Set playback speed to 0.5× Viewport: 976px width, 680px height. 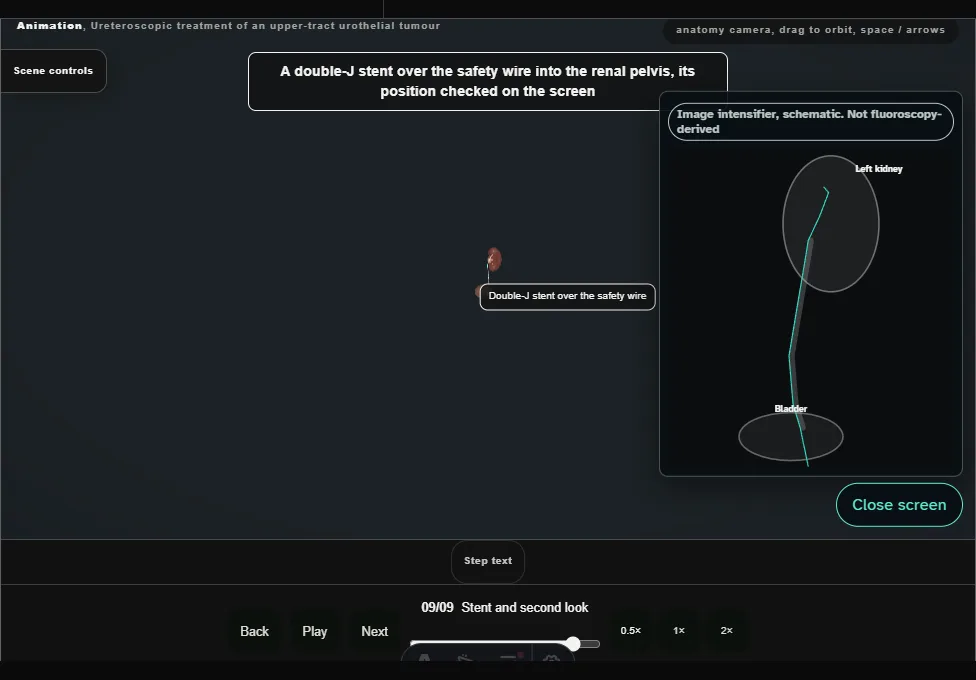[x=631, y=631]
